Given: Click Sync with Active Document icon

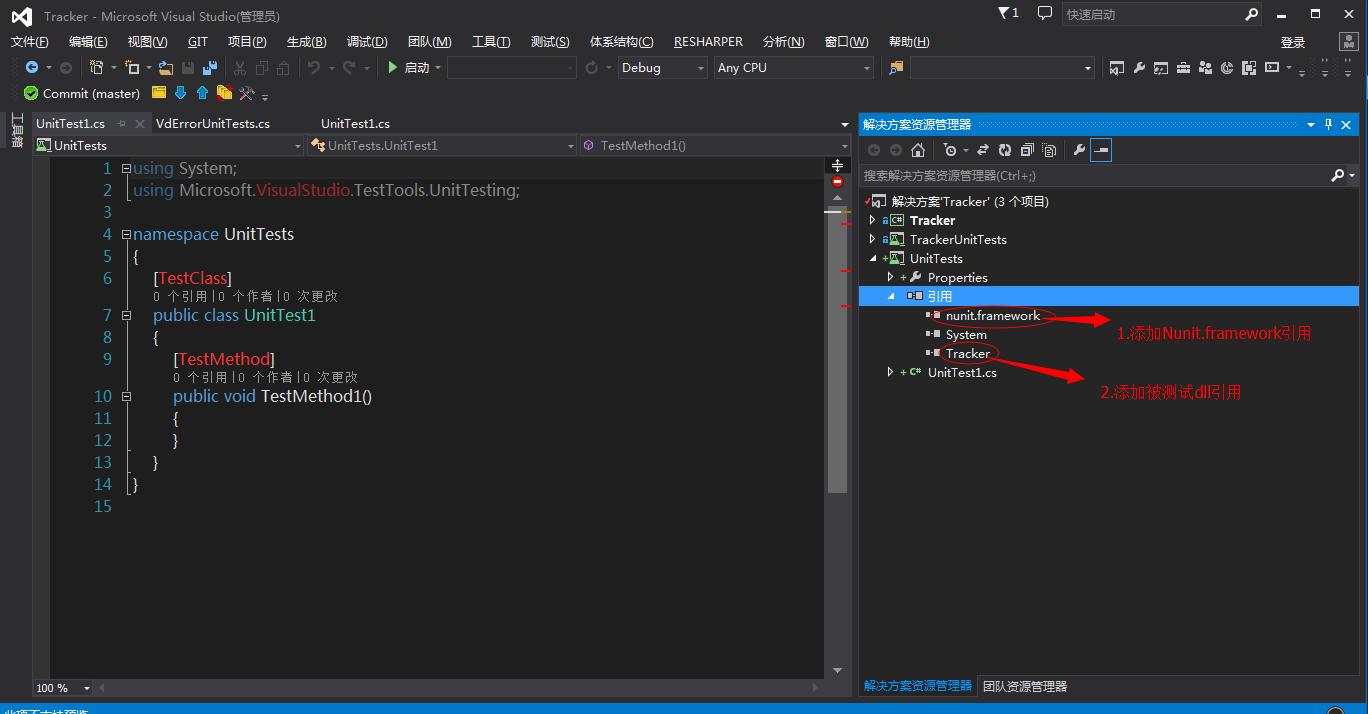Looking at the screenshot, I should pyautogui.click(x=983, y=150).
